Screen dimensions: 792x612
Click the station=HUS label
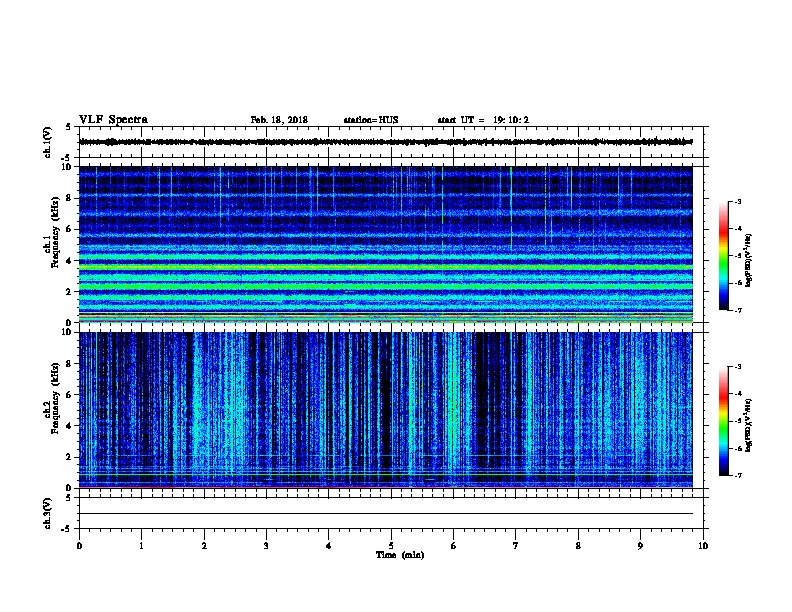coord(371,120)
